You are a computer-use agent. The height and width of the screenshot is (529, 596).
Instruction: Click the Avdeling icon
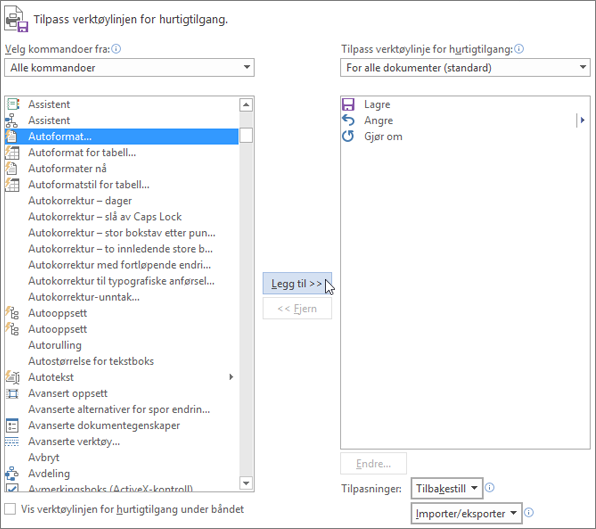tap(12, 474)
